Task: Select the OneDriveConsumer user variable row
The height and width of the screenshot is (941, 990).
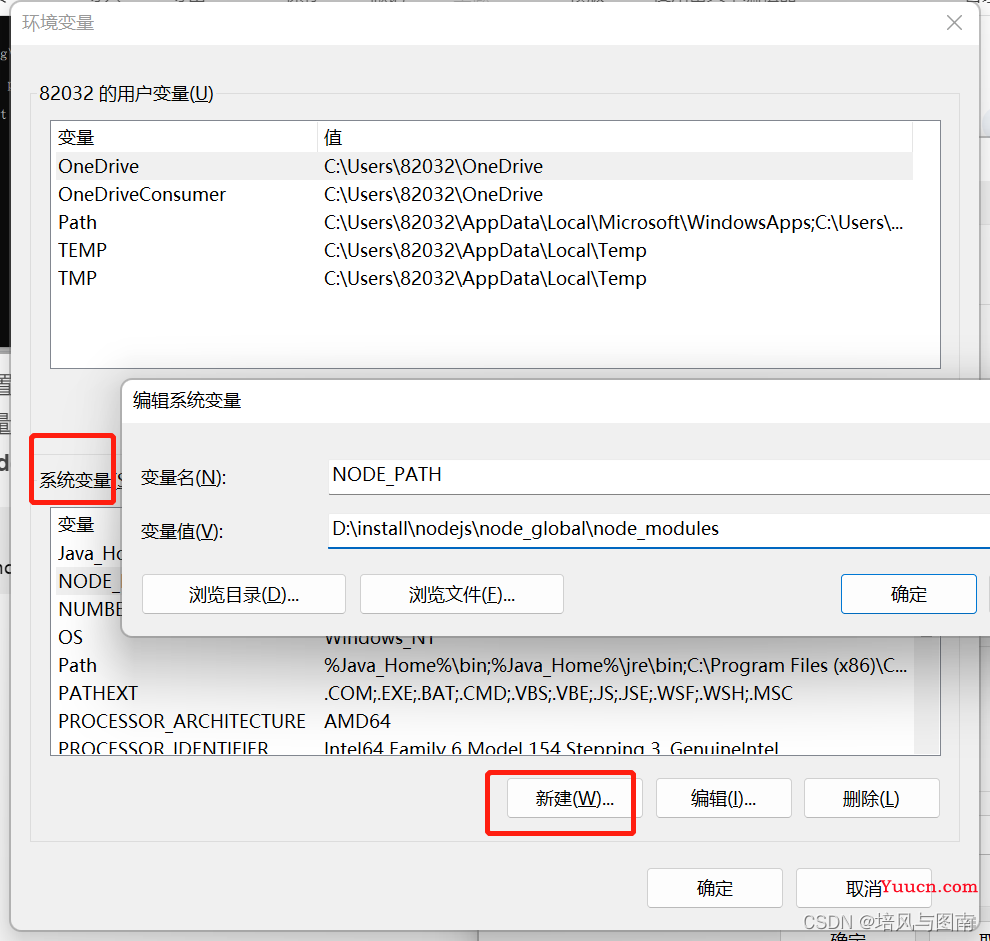Action: [x=484, y=194]
